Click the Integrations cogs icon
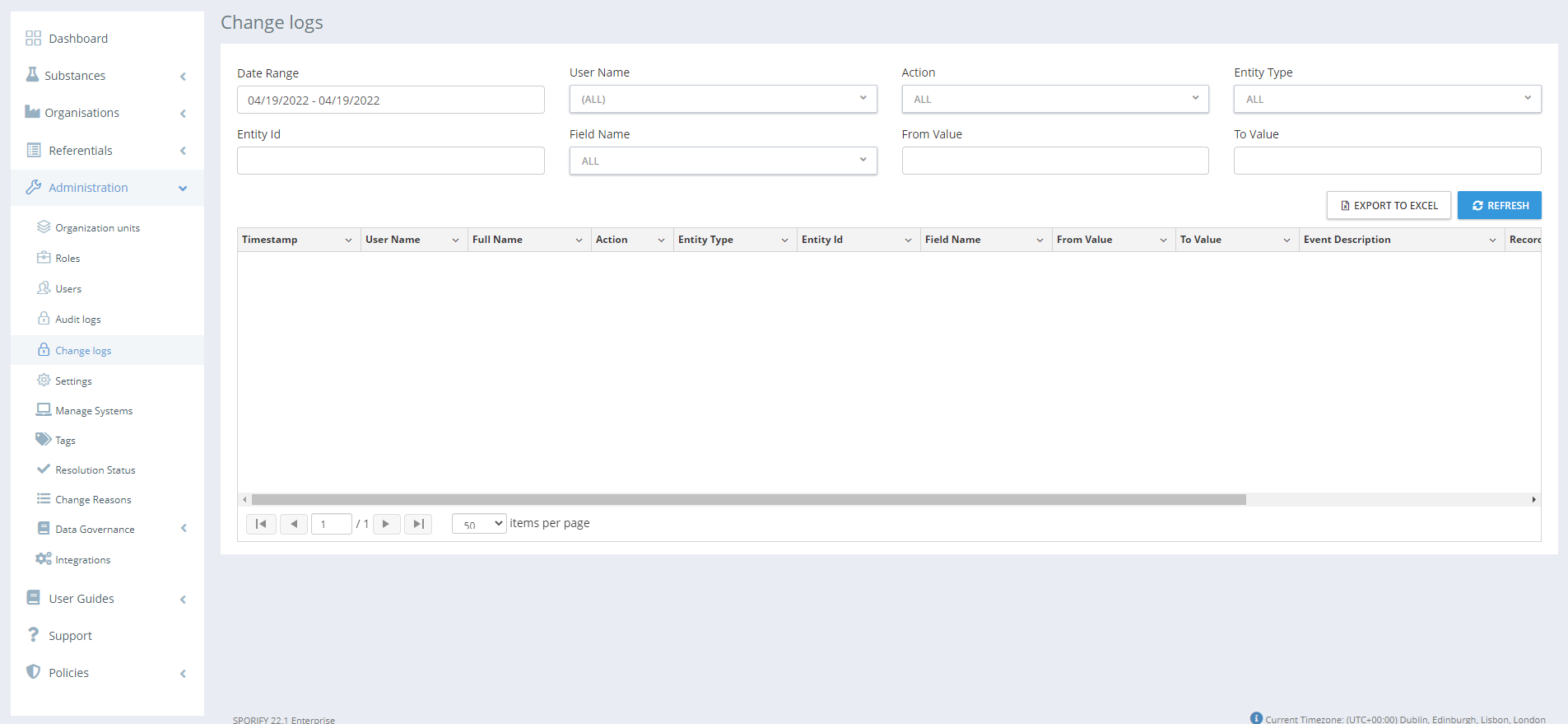Image resolution: width=1568 pixels, height=724 pixels. (44, 559)
